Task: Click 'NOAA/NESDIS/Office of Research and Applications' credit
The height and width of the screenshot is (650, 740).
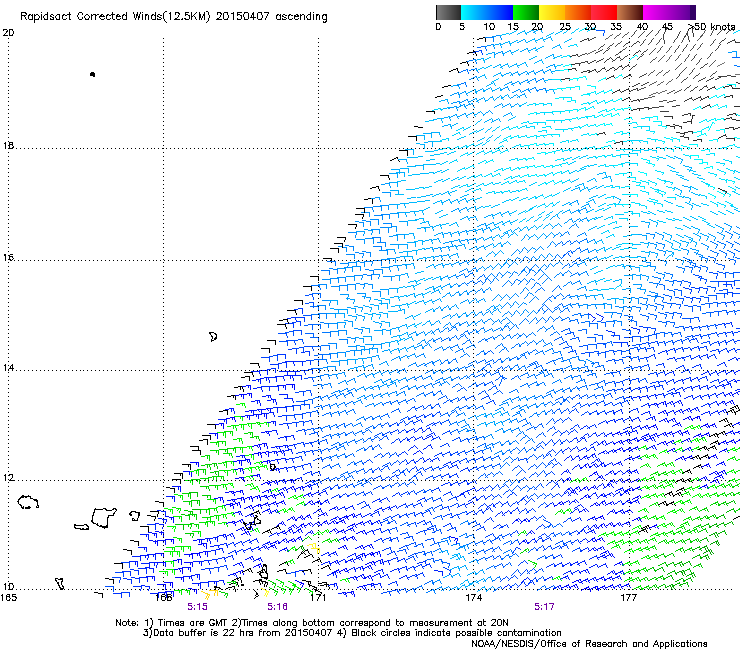Action: pyautogui.click(x=589, y=644)
